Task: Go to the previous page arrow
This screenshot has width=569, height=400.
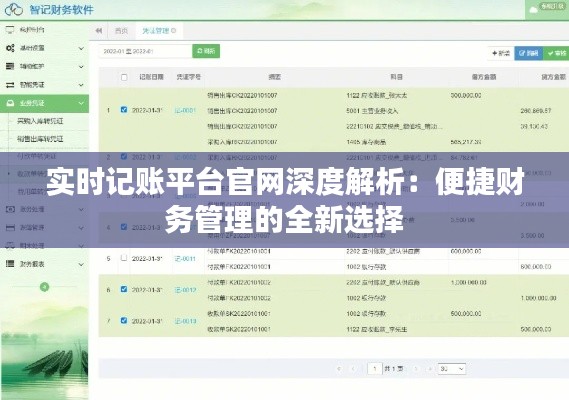Action: [x=353, y=369]
